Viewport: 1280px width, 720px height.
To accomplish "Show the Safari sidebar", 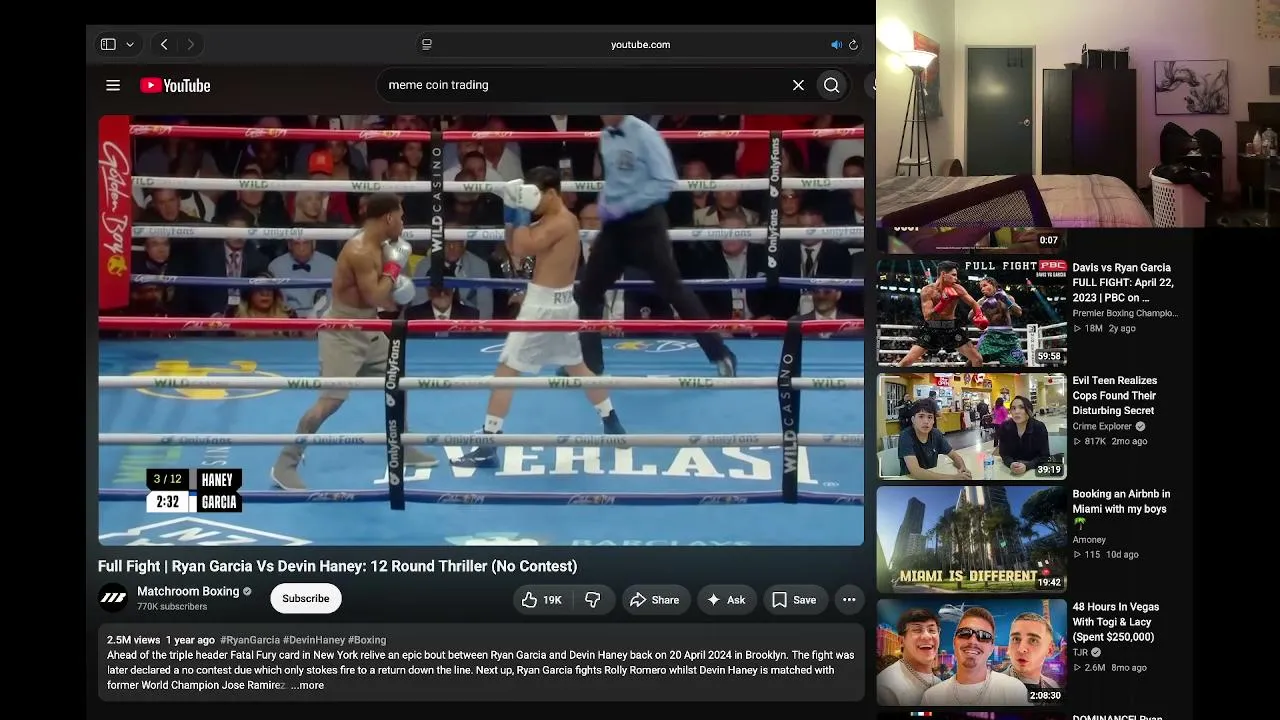I will point(108,44).
